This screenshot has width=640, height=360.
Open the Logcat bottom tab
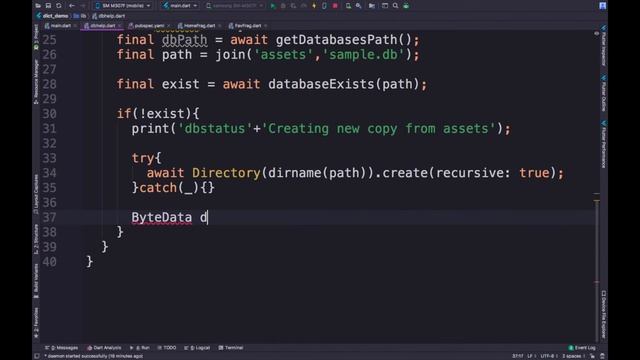tap(197, 348)
